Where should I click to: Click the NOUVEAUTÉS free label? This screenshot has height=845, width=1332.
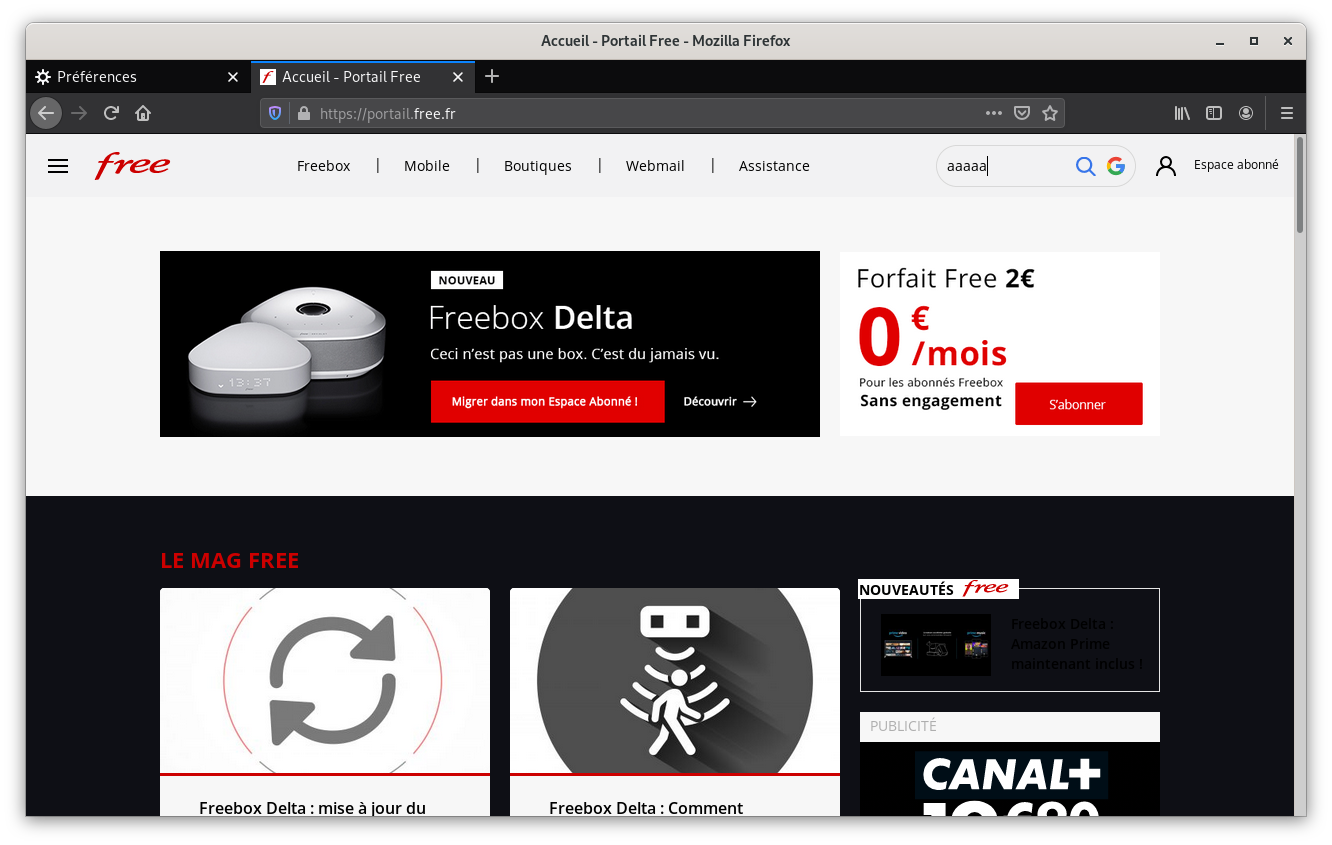click(x=938, y=589)
